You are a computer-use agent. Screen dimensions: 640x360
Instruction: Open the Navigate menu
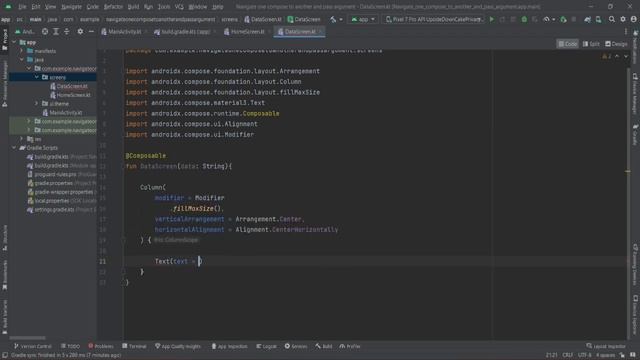click(71, 7)
